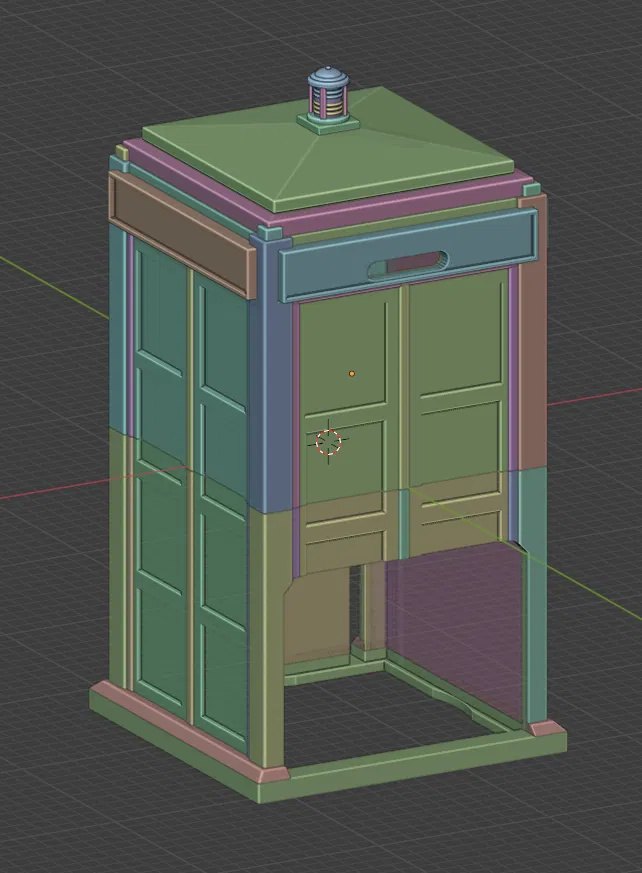Click the orange object origin dot
This screenshot has width=642, height=873.
point(352,374)
